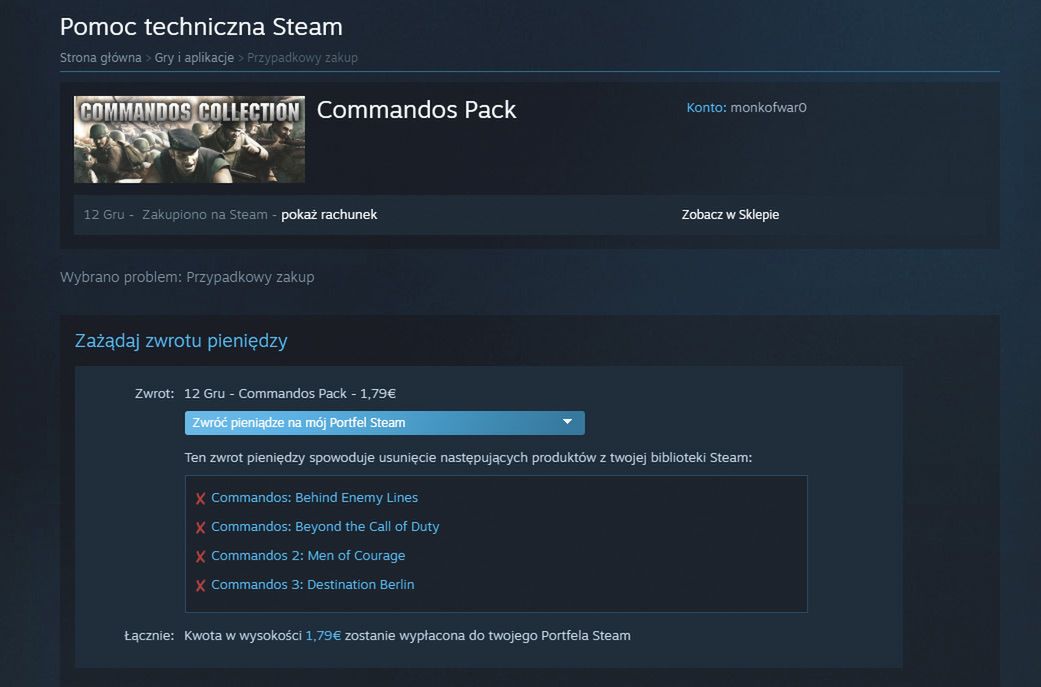Go to Strona główna breadcrumb
This screenshot has width=1041, height=687.
click(100, 58)
